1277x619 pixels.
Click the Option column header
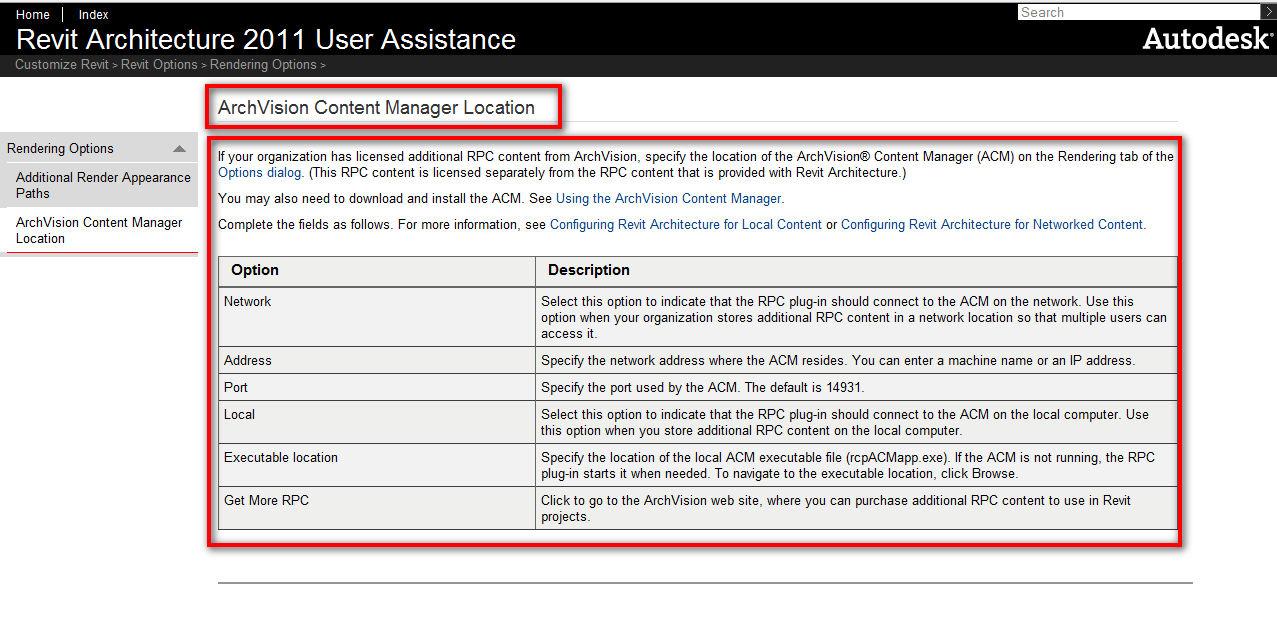tap(255, 270)
